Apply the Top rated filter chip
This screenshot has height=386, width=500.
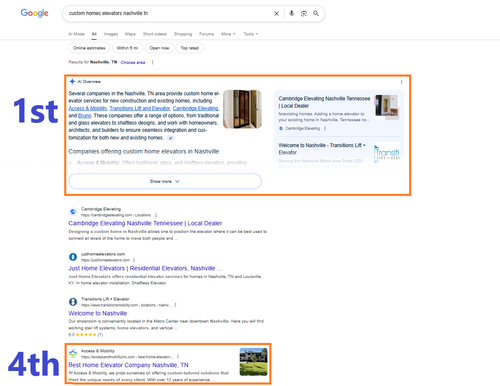click(189, 48)
